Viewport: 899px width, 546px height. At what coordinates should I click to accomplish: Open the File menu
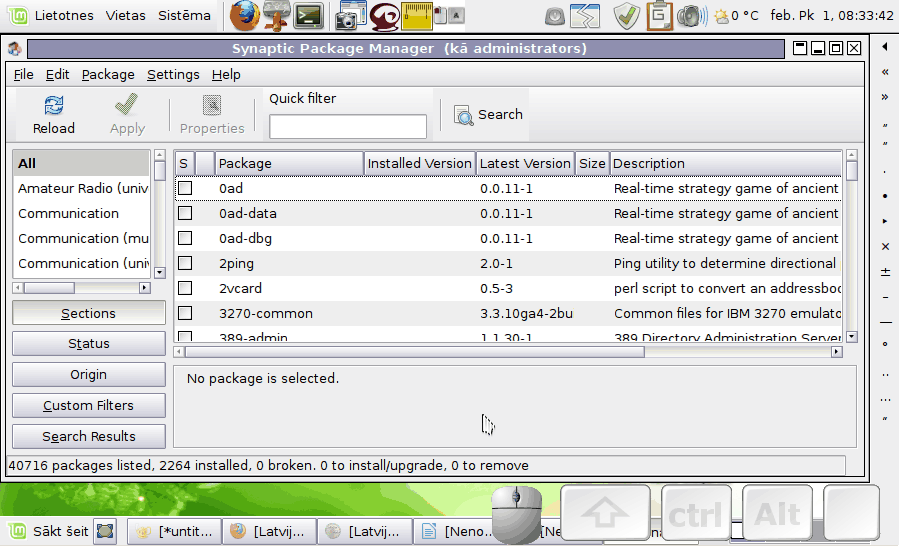[24, 75]
